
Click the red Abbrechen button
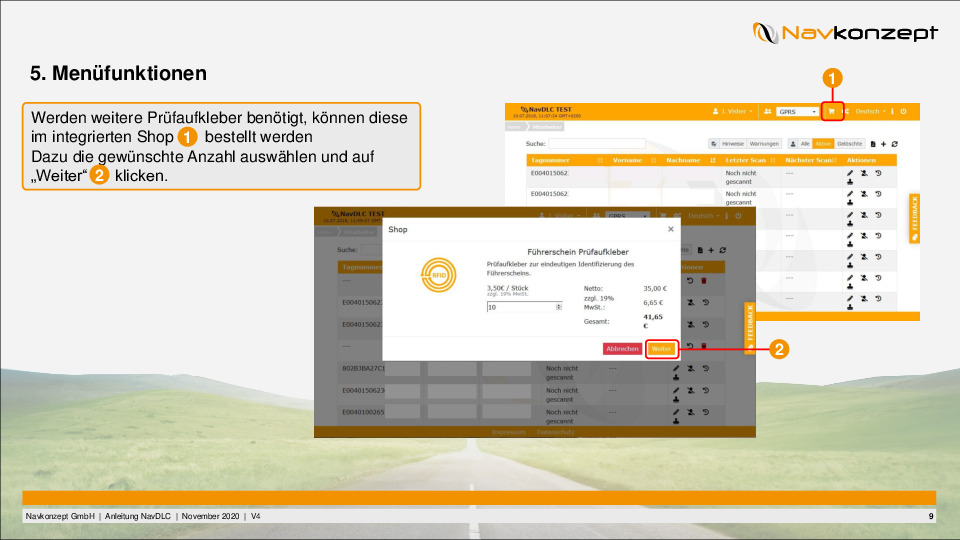(622, 349)
